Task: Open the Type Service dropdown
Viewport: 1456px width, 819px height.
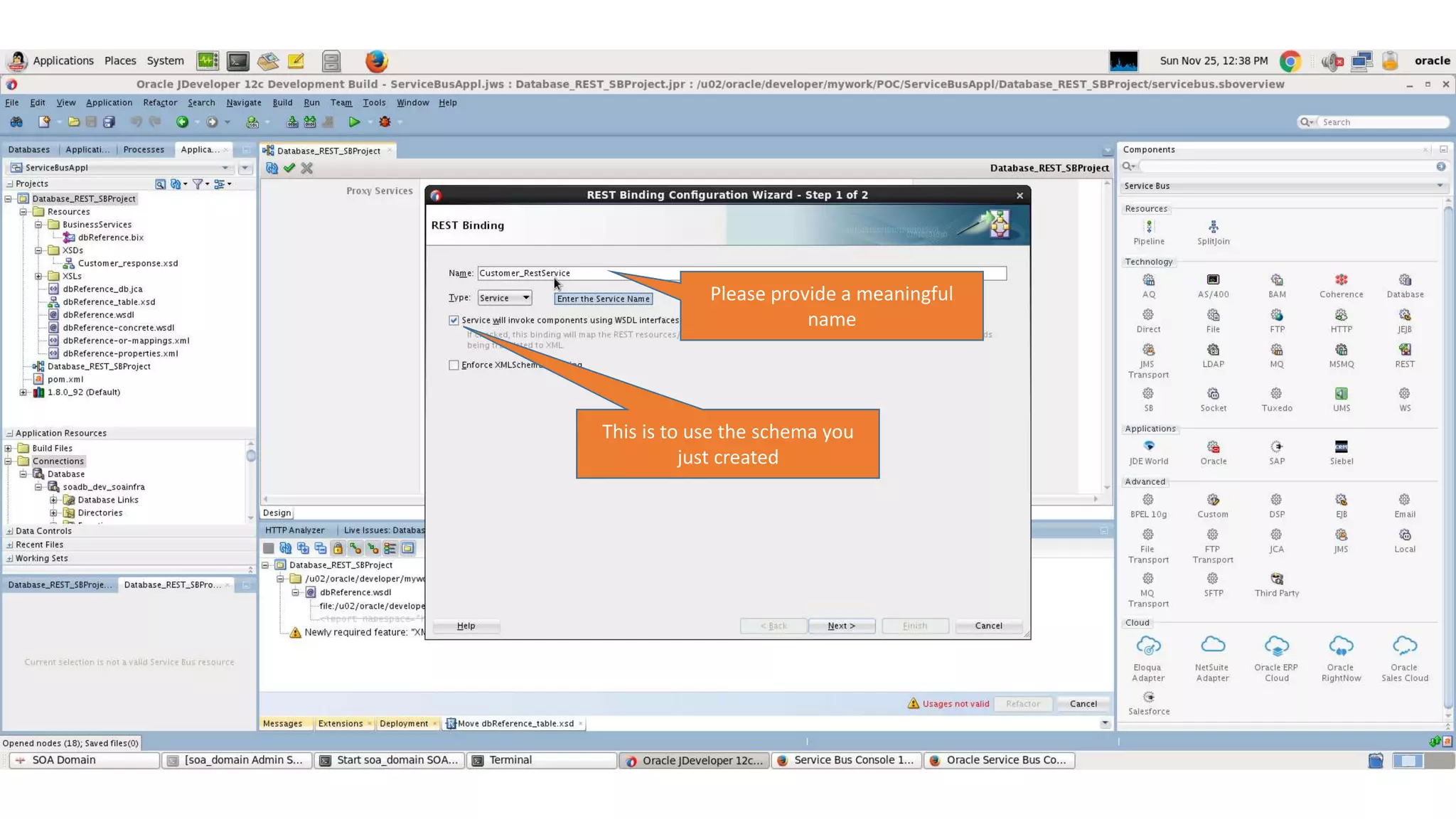Action: tap(505, 298)
